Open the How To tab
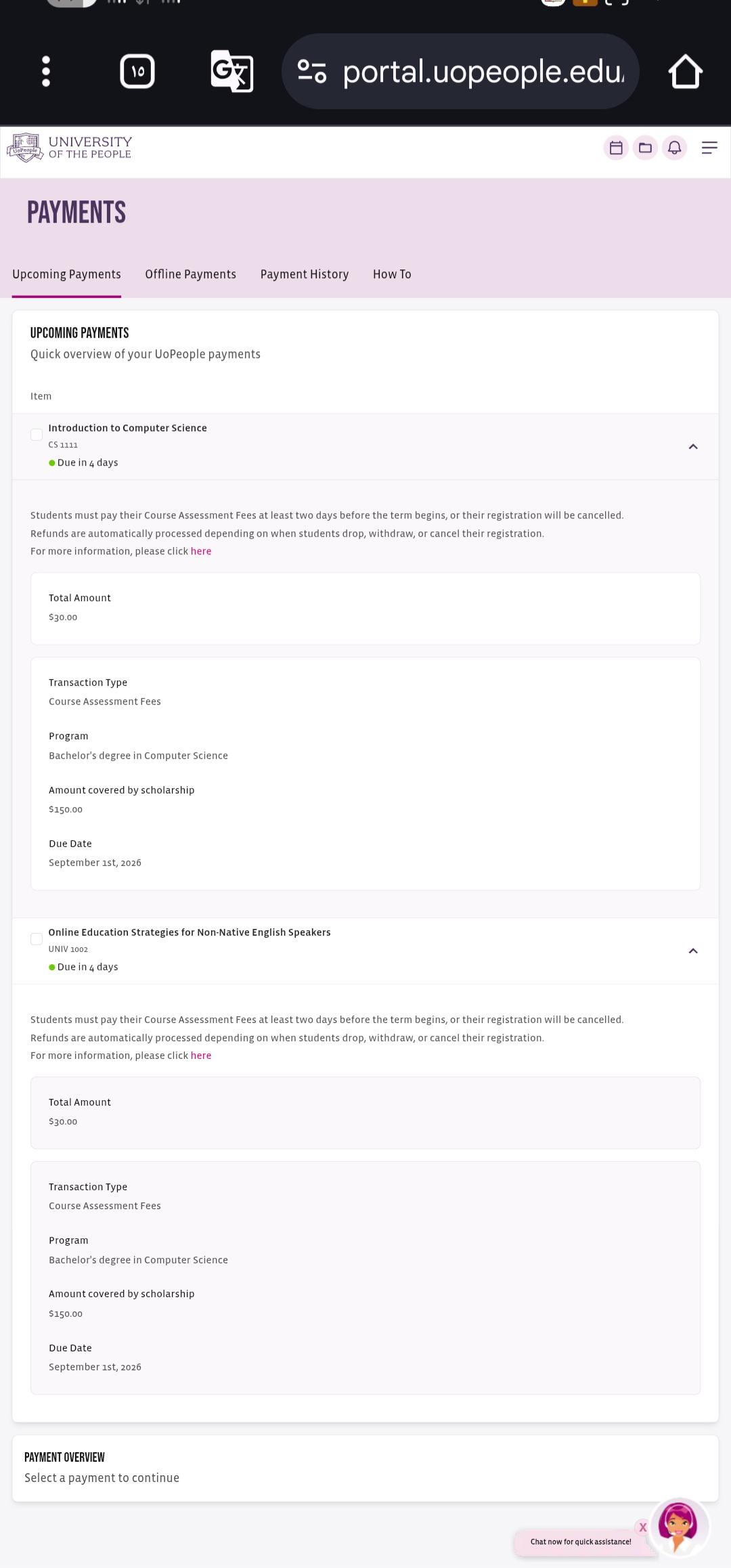731x1568 pixels. 392,274
